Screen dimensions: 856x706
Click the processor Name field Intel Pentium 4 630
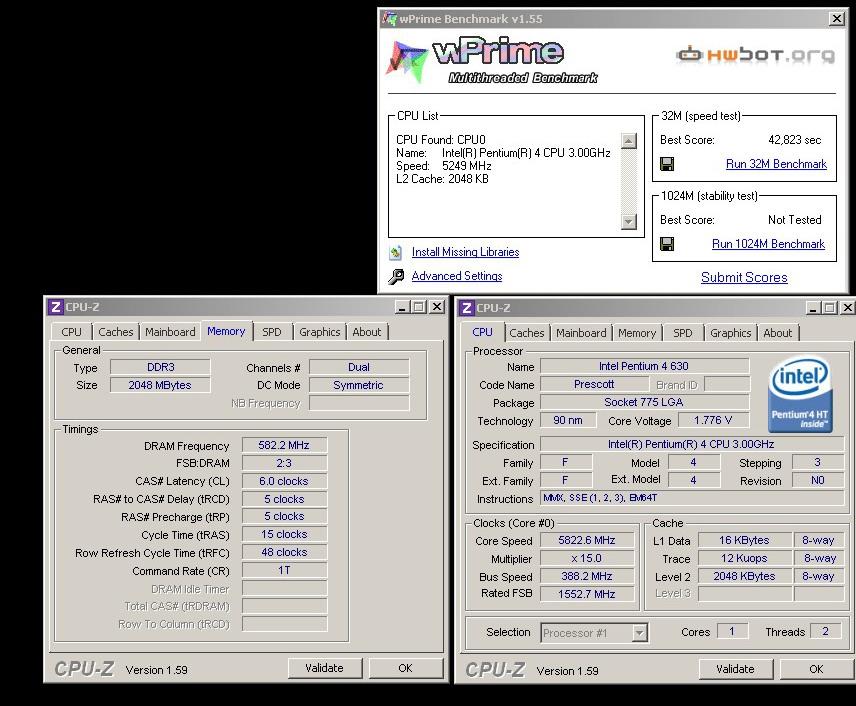[x=644, y=366]
